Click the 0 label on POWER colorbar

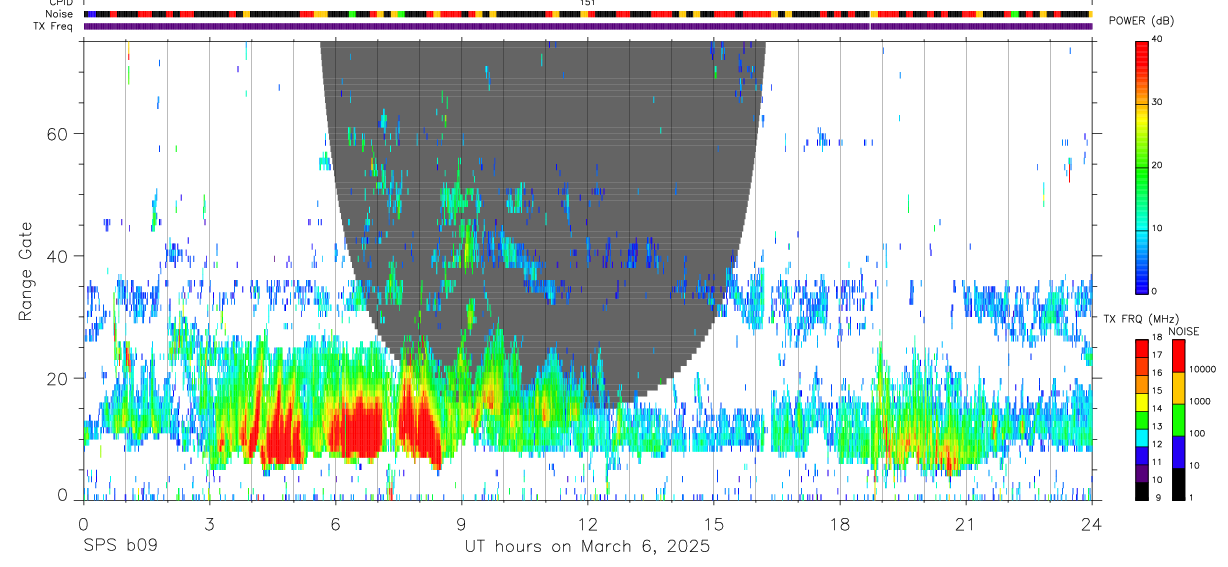1154,291
